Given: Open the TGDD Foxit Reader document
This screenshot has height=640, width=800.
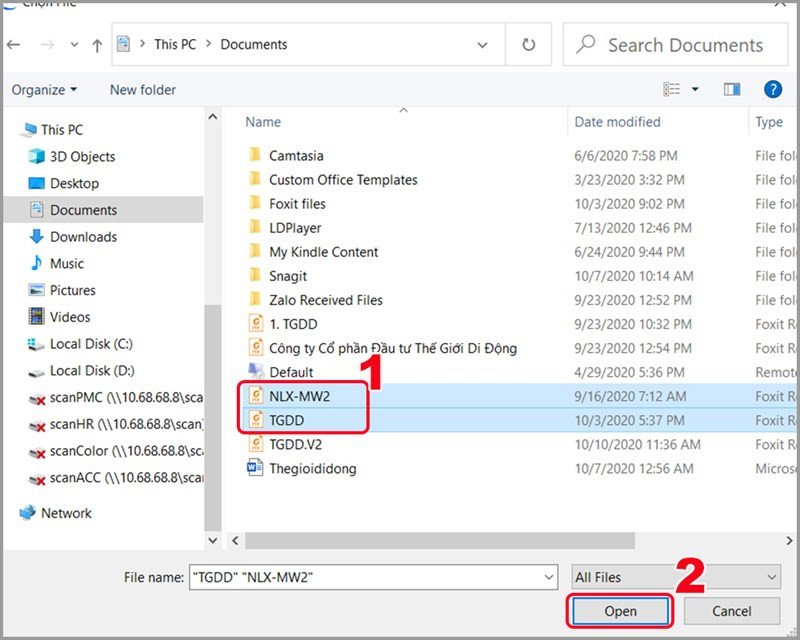Looking at the screenshot, I should coord(288,420).
